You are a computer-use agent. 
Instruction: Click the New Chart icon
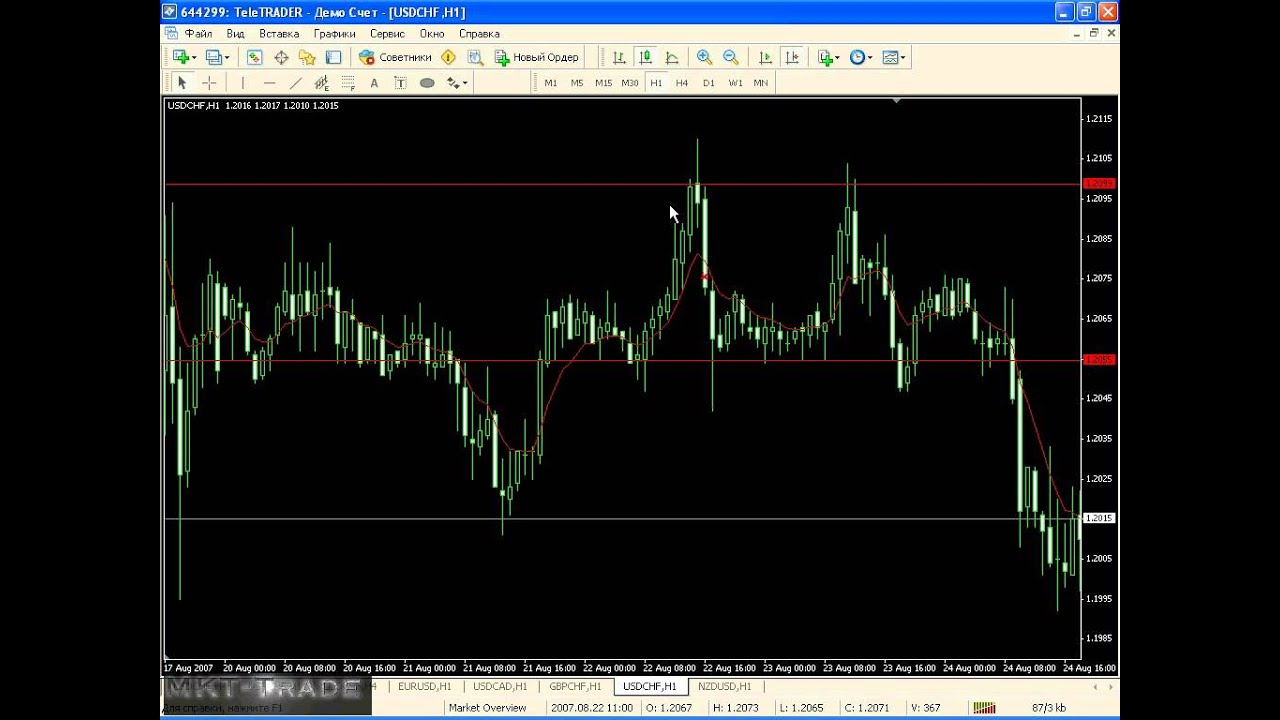[180, 57]
